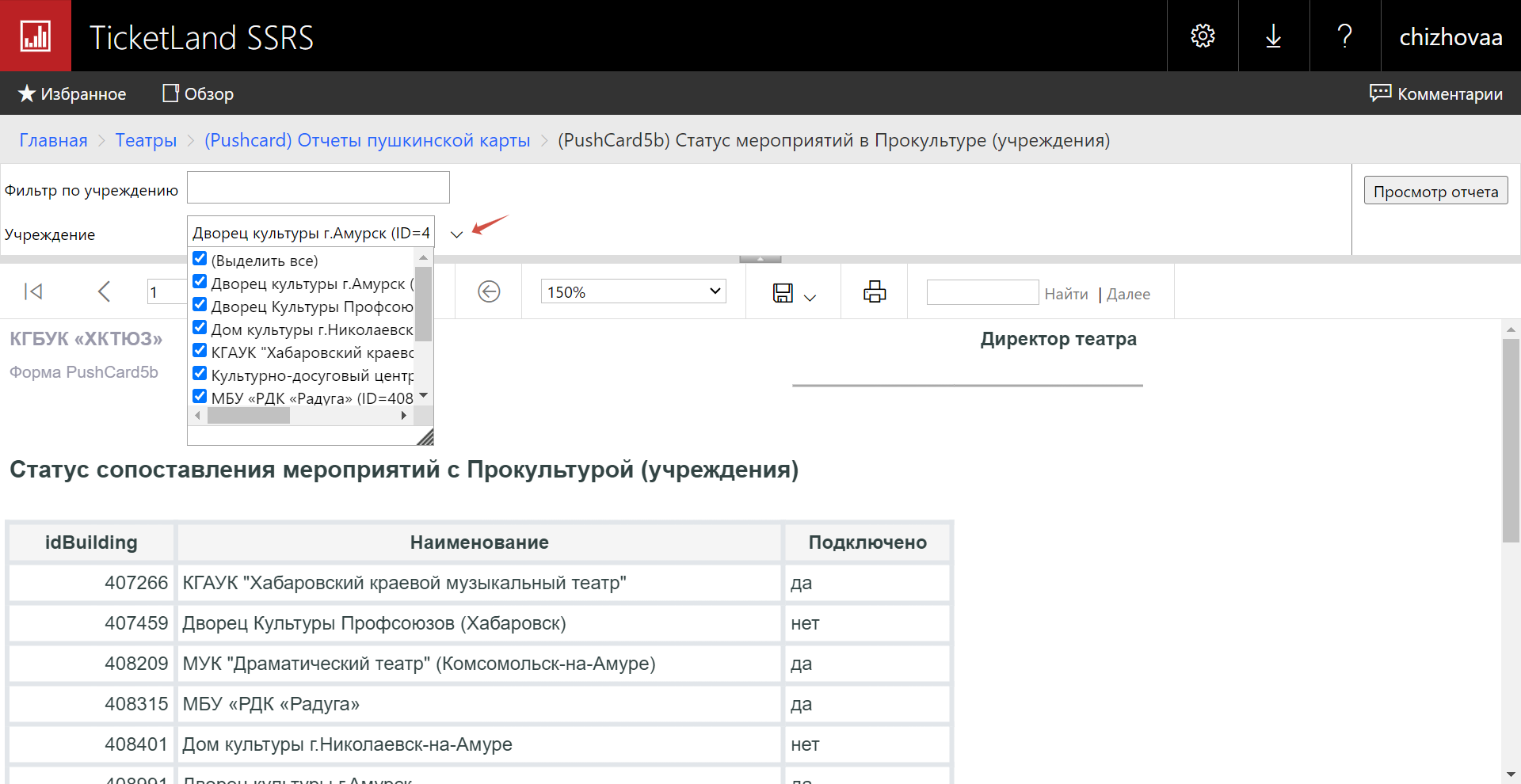Click the dropdown resize grip corner
The width and height of the screenshot is (1521, 784).
pos(425,436)
